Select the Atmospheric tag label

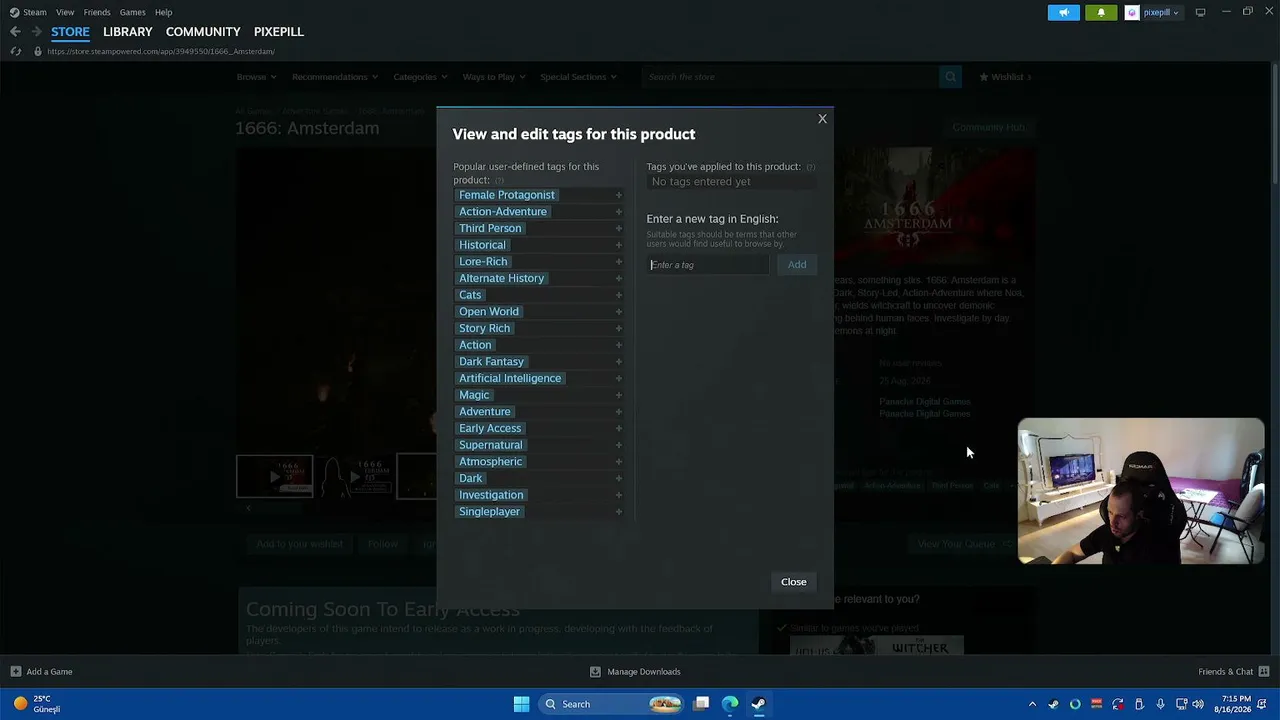coord(490,462)
